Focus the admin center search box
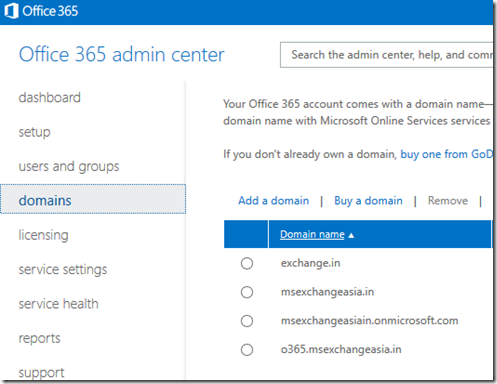The height and width of the screenshot is (384, 497). (387, 55)
